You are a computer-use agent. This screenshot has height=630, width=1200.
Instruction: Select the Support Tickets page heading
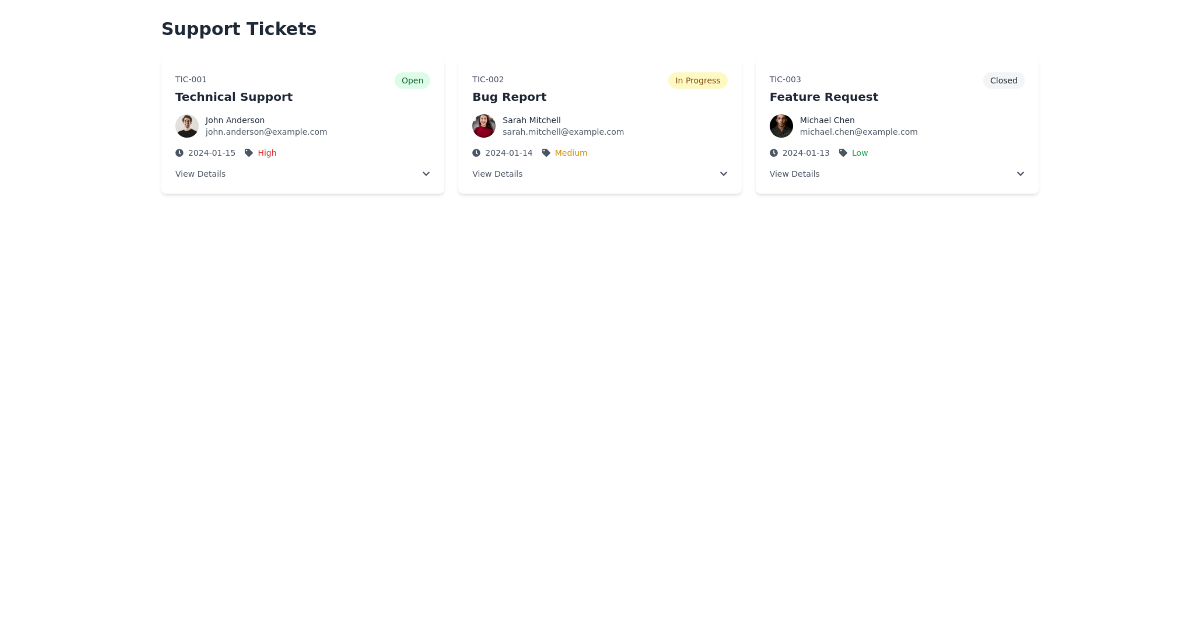click(238, 29)
